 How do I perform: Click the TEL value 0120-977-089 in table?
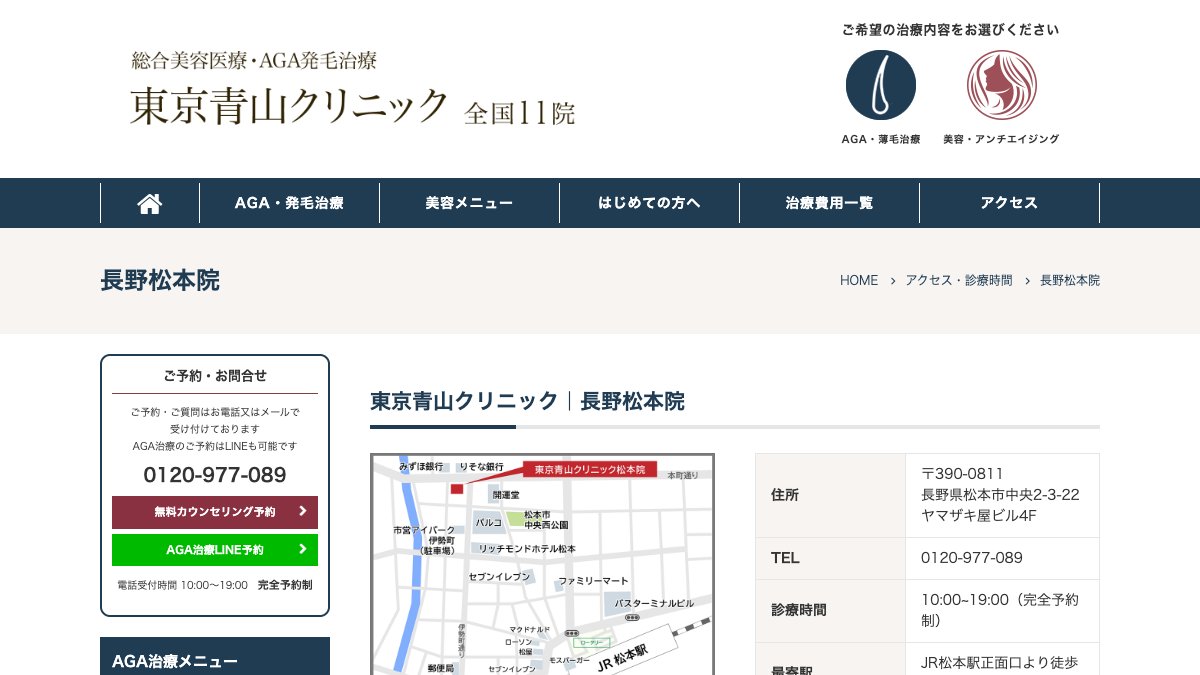972,558
